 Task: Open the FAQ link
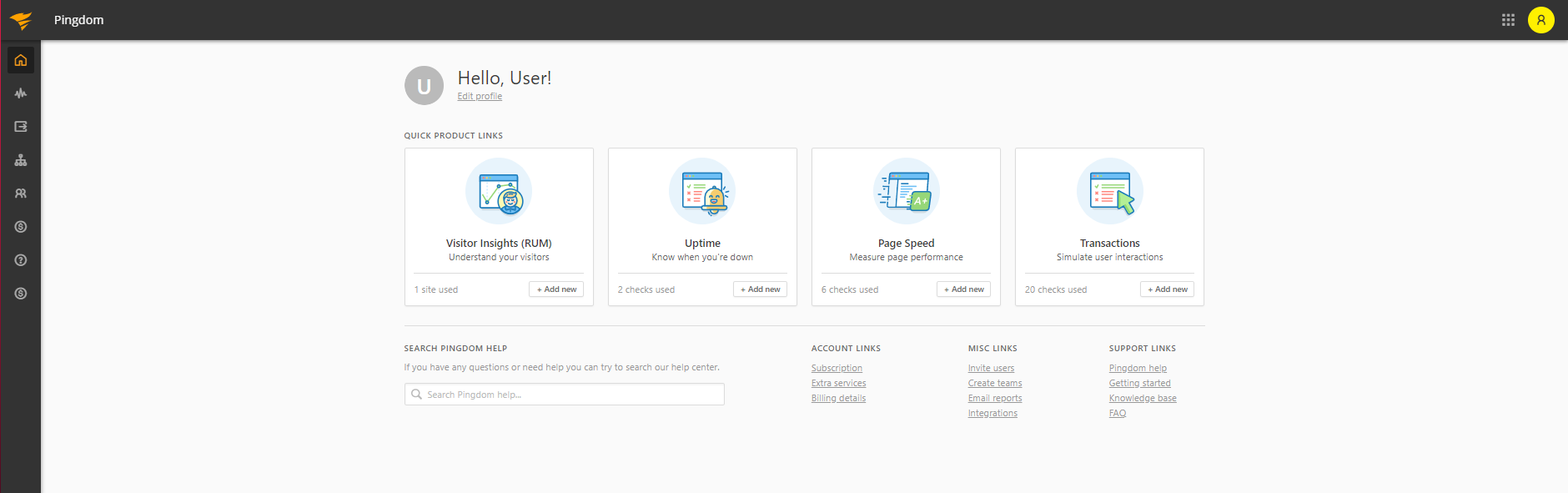coord(1118,413)
